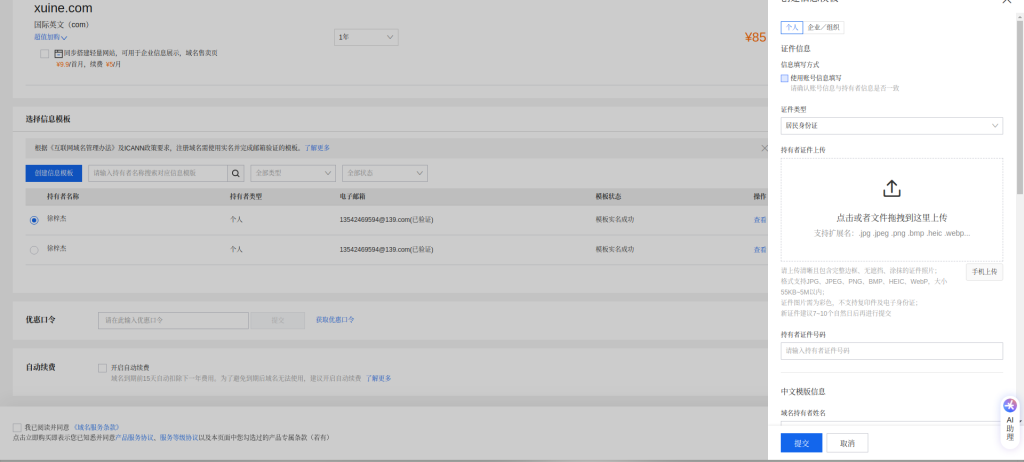Click the 持有者证件号码 input field
The height and width of the screenshot is (462, 1024).
pos(891,351)
